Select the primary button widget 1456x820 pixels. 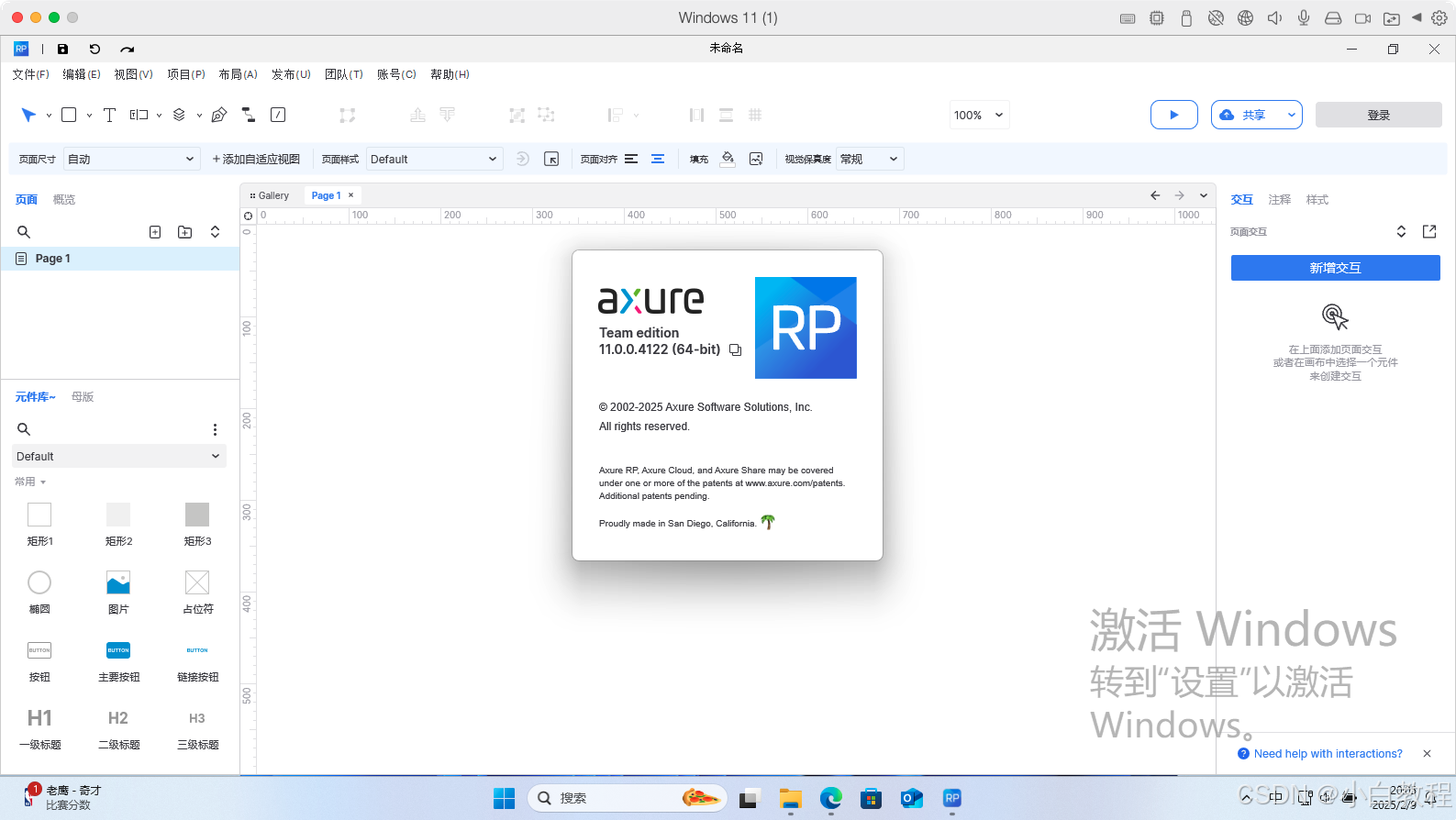tap(118, 661)
